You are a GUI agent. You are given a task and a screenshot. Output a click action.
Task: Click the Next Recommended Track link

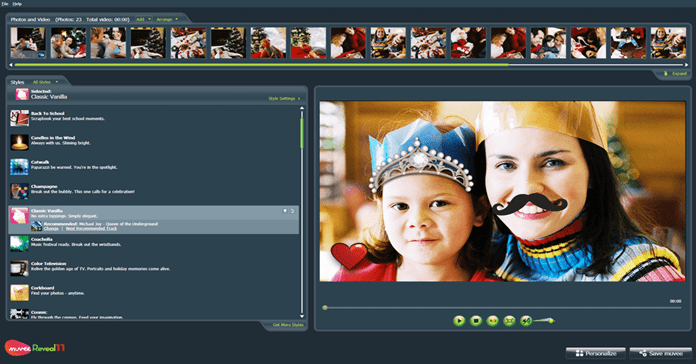91,229
